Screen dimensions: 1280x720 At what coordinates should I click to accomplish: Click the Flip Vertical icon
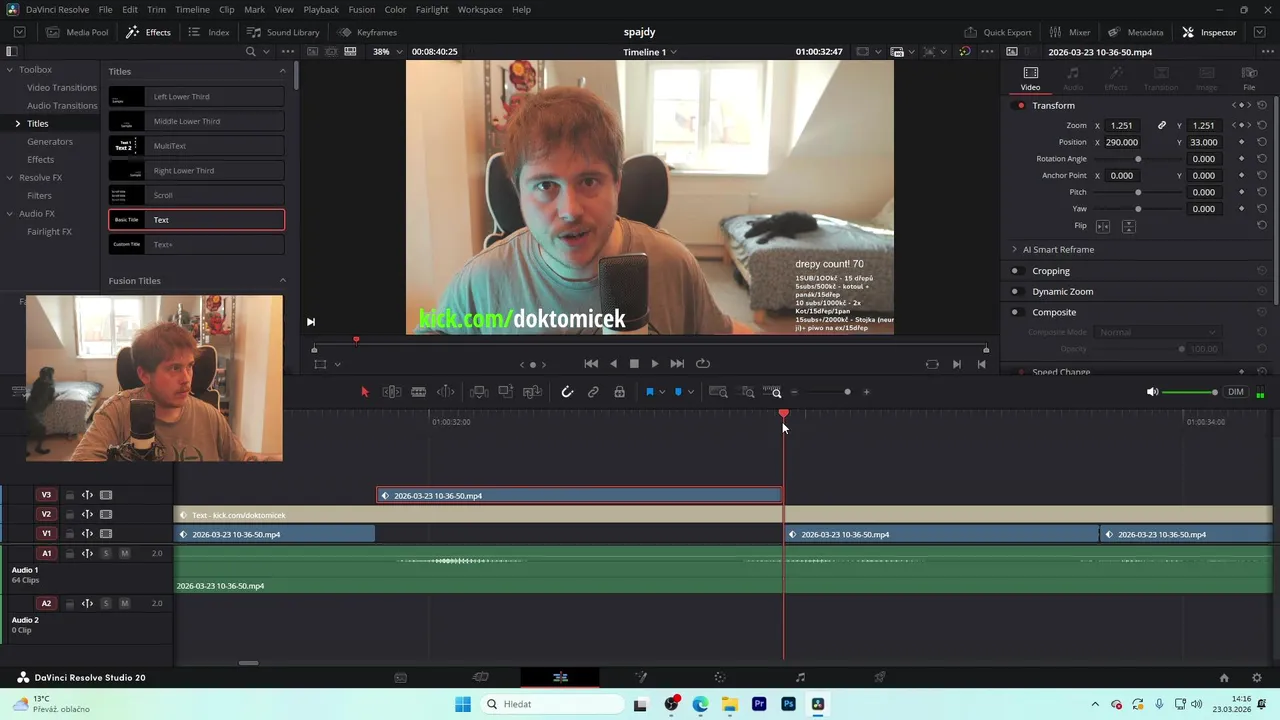1128,226
